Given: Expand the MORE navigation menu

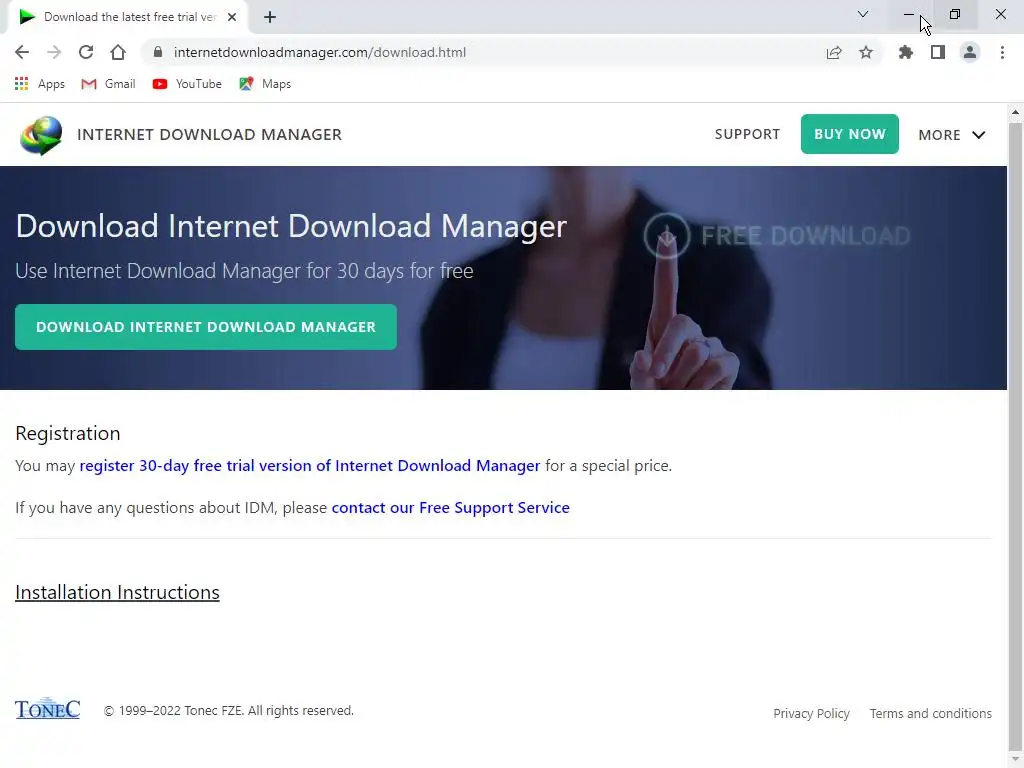Looking at the screenshot, I should (x=952, y=135).
